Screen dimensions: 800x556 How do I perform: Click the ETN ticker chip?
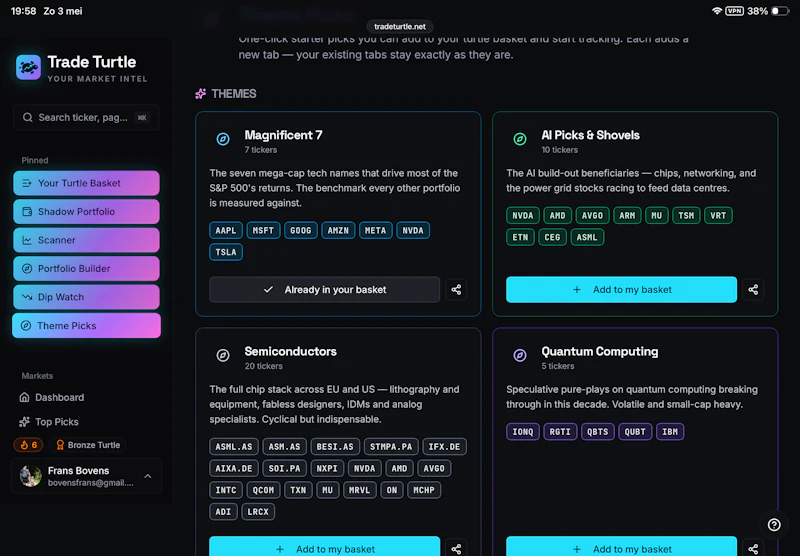pyautogui.click(x=520, y=237)
